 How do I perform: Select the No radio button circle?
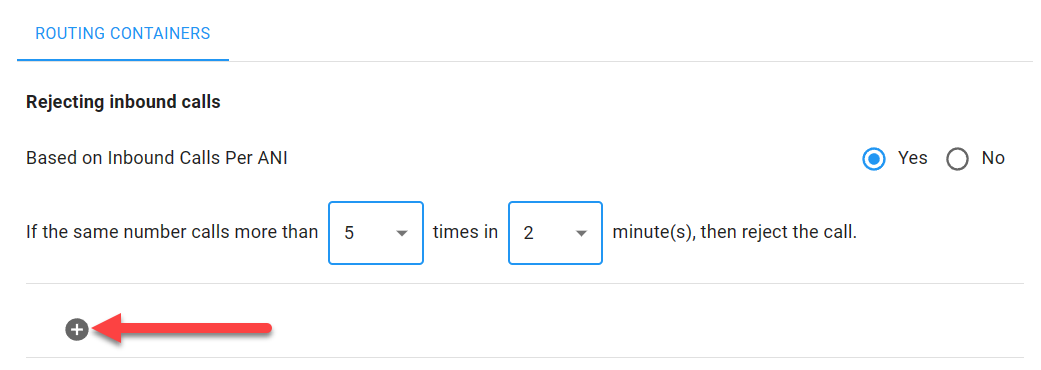(x=957, y=159)
